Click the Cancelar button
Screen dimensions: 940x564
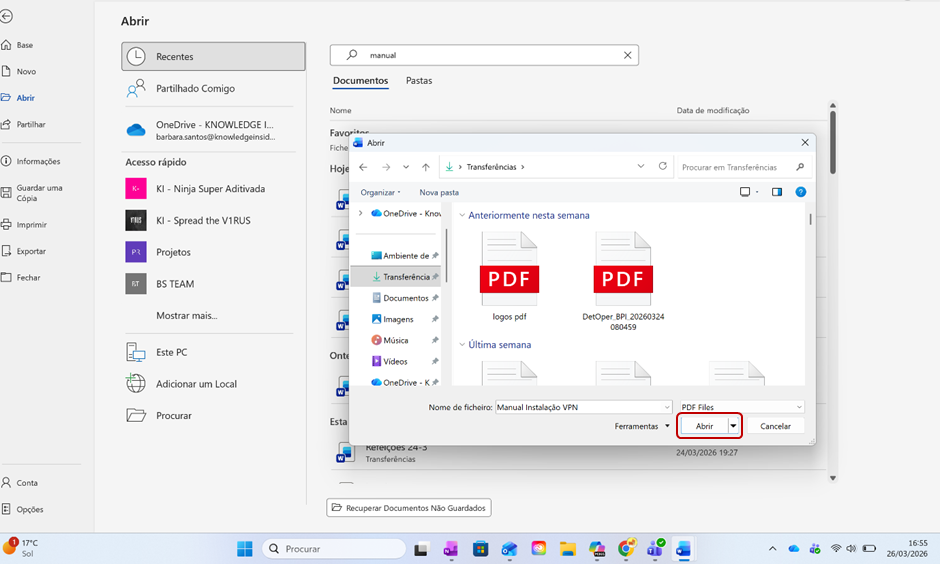coord(775,426)
